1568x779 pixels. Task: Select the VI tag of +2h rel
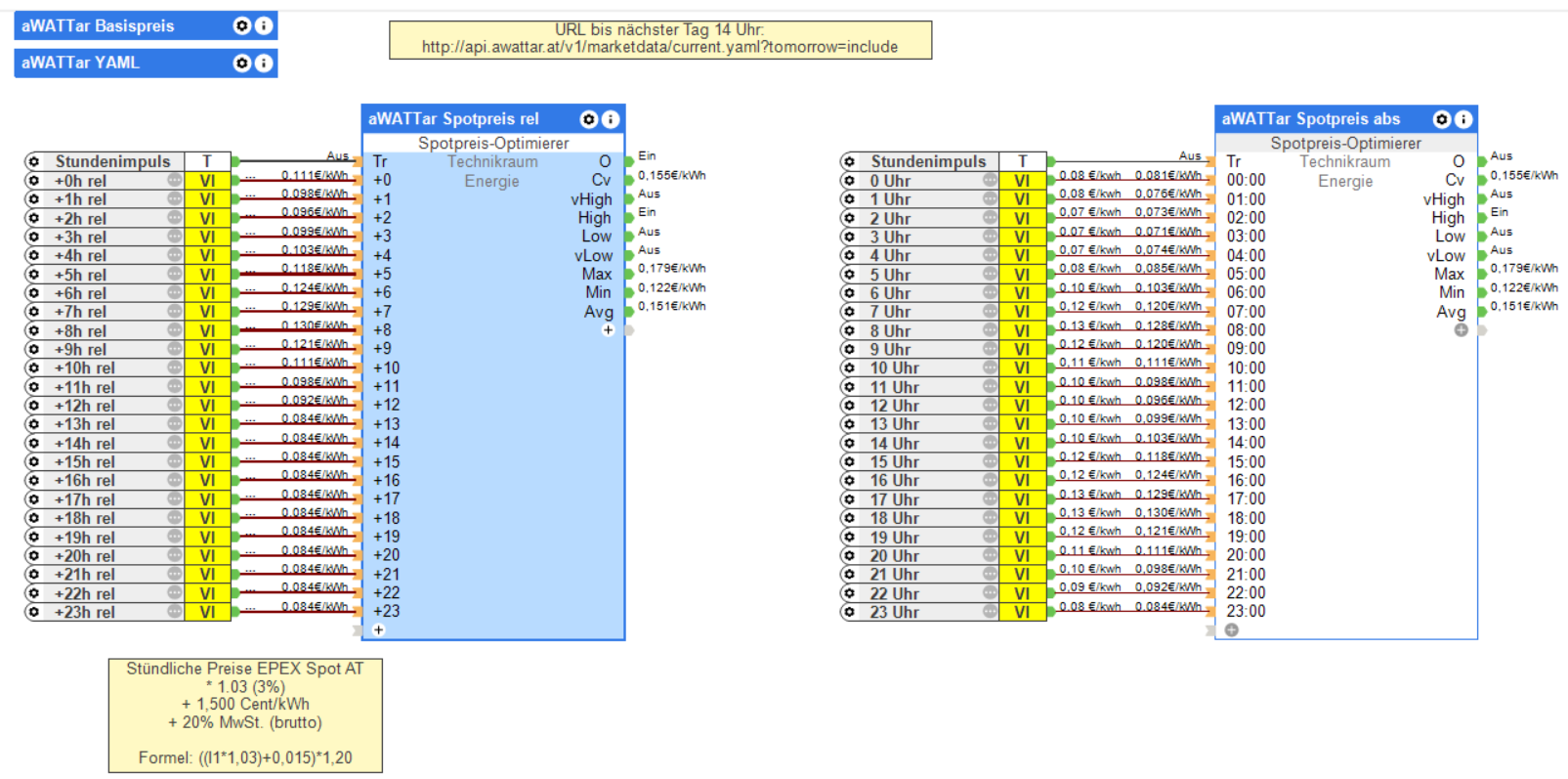click(x=207, y=218)
